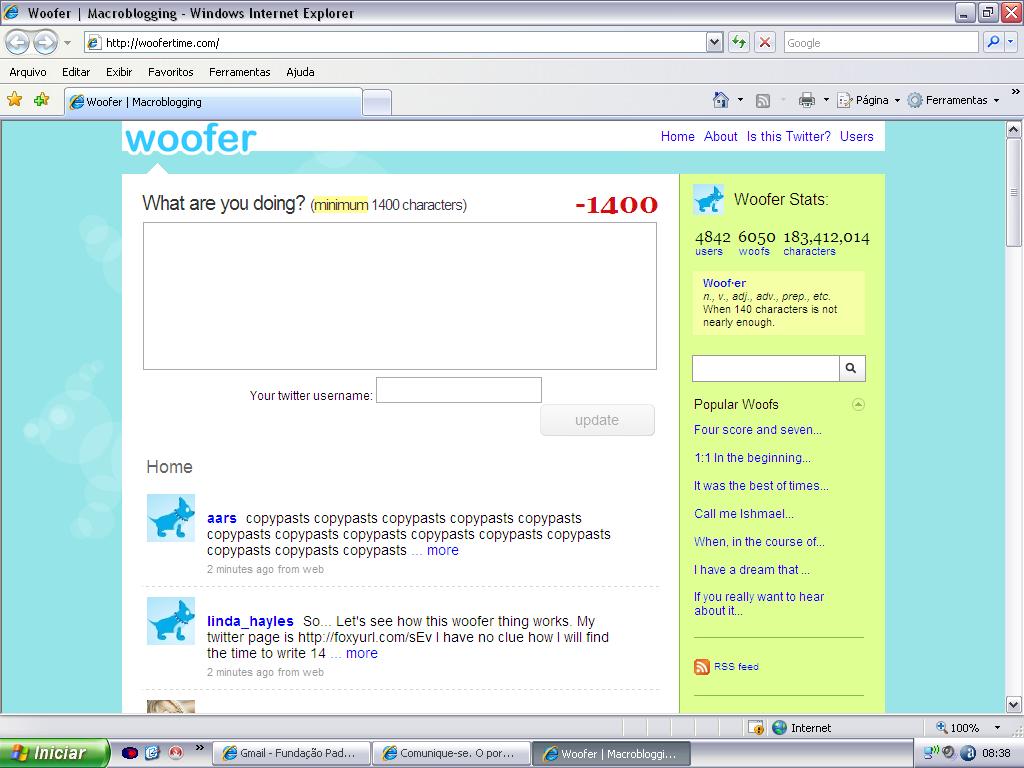This screenshot has width=1024, height=768.
Task: Click the 'What are you doing?' text area
Action: (x=400, y=296)
